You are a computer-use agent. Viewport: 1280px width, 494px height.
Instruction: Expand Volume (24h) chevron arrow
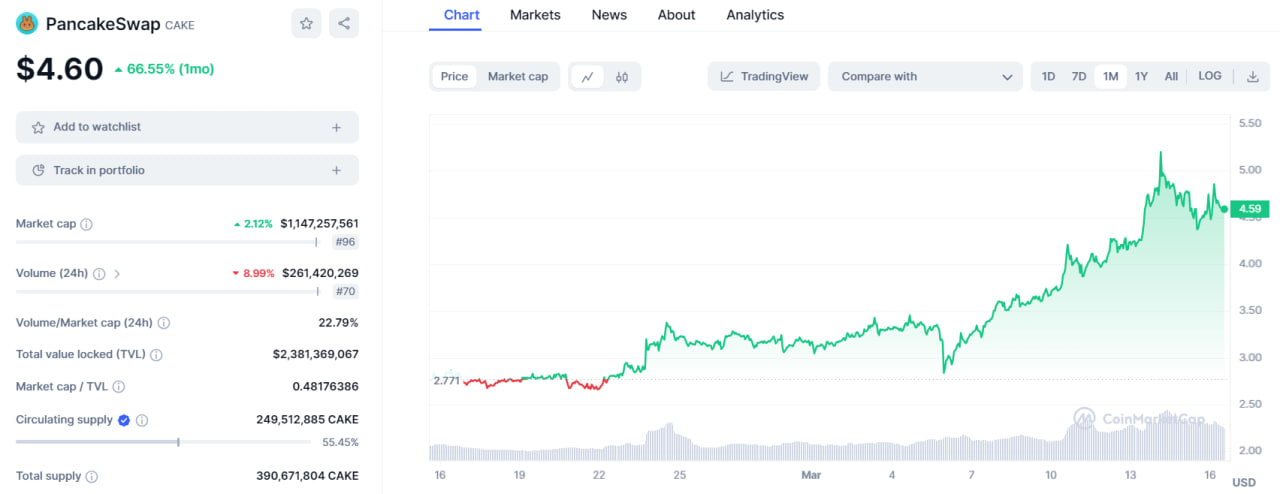[x=117, y=273]
